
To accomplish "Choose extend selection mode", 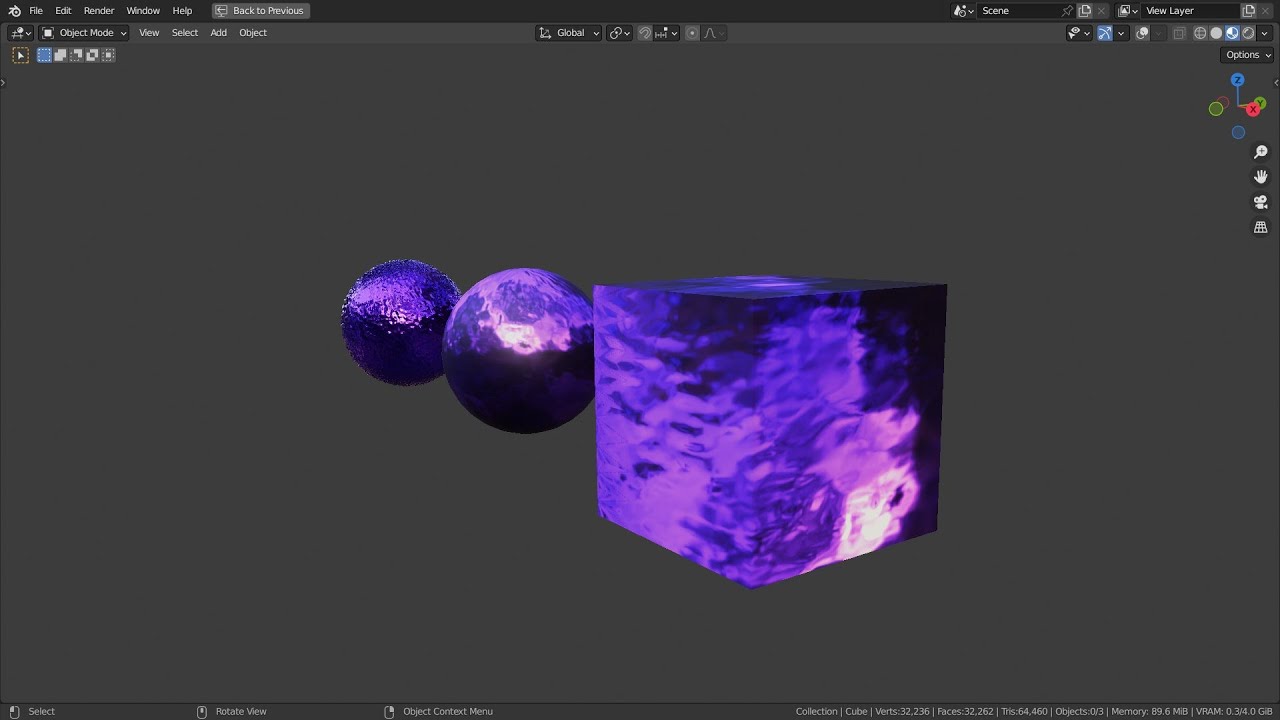I will point(60,55).
